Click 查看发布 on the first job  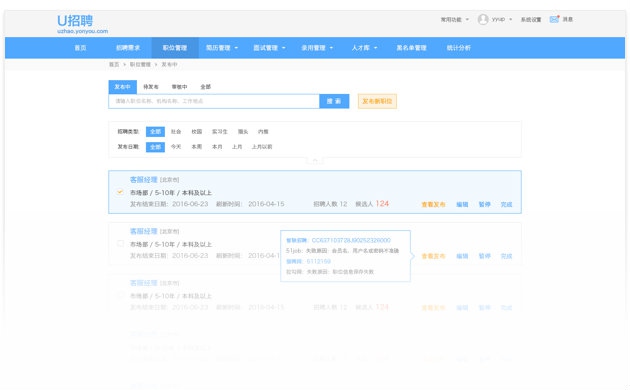[433, 204]
